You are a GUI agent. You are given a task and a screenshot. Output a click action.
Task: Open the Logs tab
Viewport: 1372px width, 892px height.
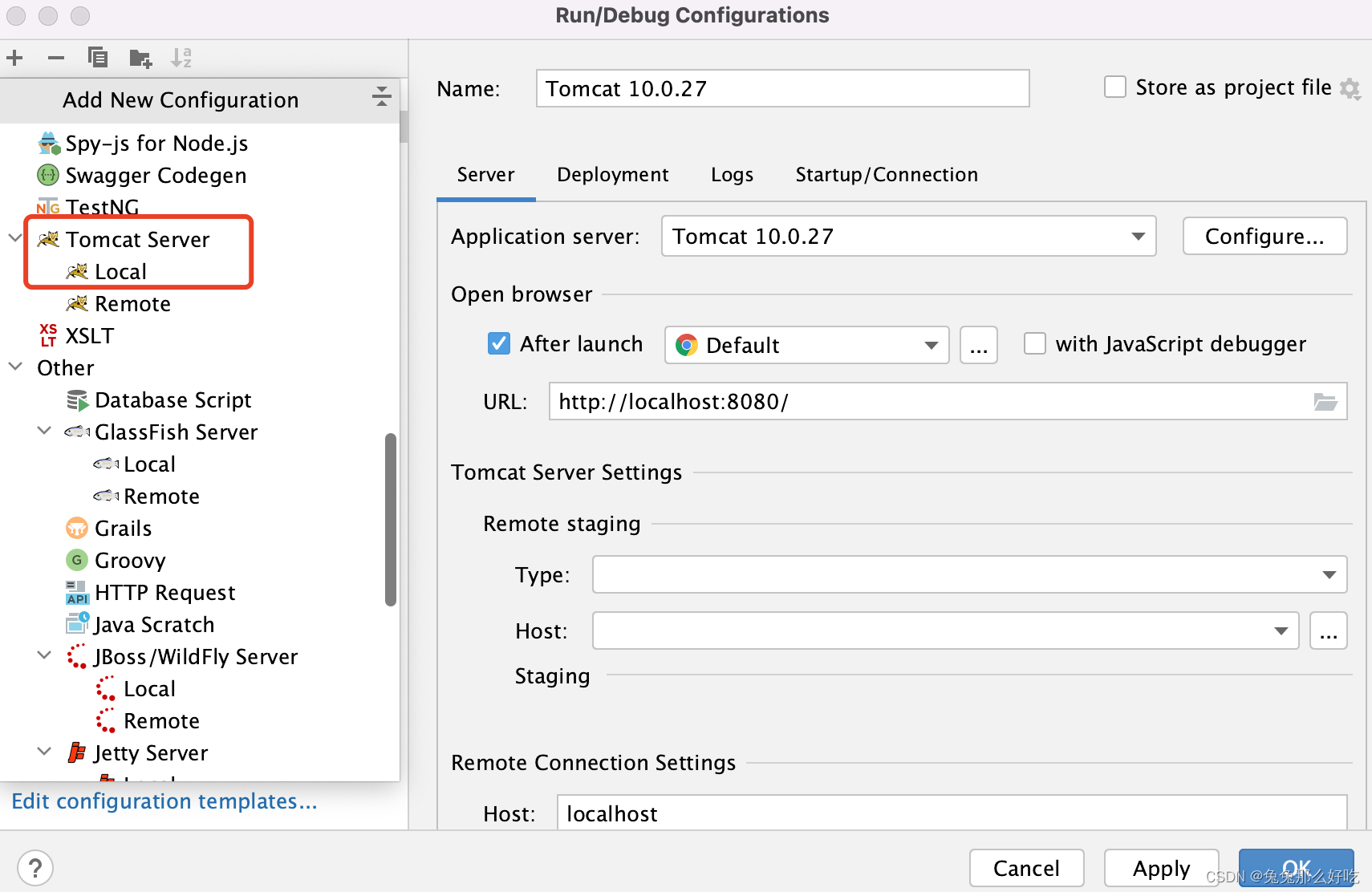(x=732, y=175)
